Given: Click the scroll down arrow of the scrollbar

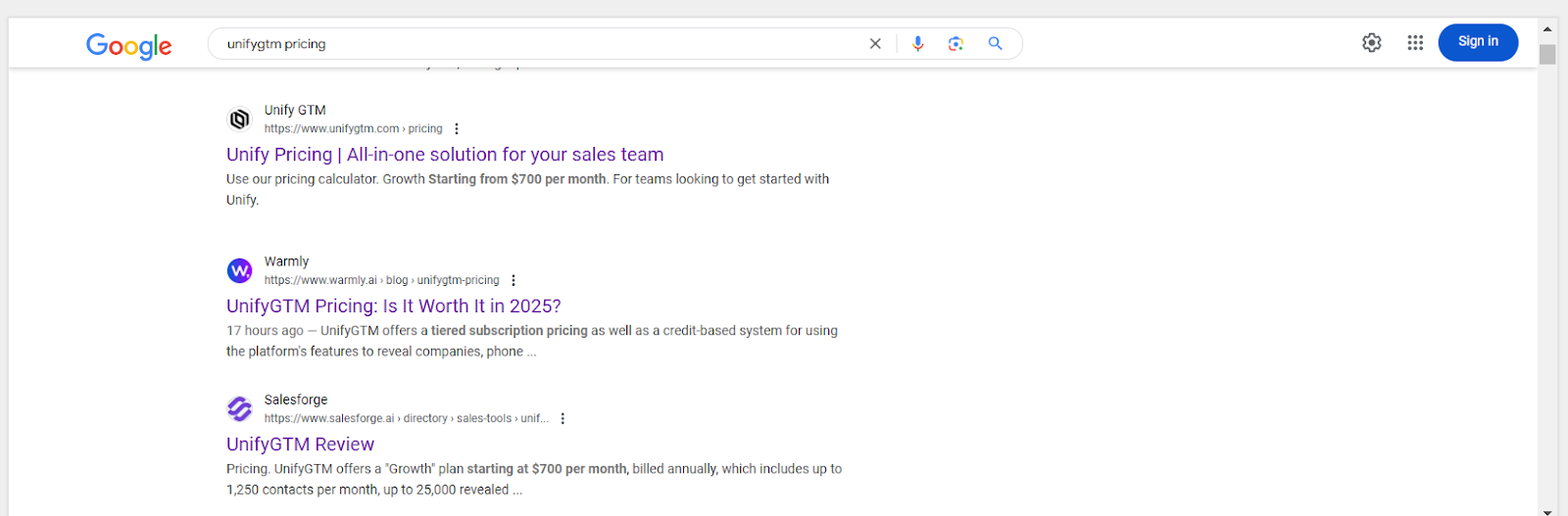Looking at the screenshot, I should [x=1547, y=511].
